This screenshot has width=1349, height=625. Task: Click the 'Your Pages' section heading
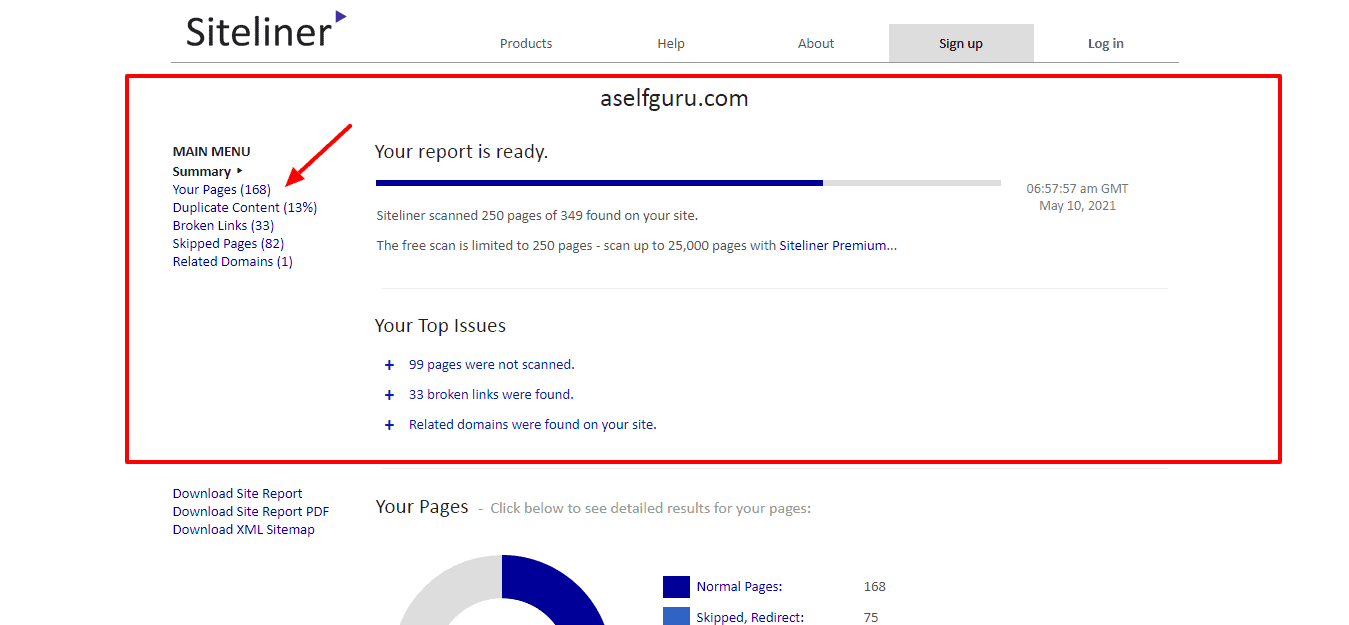pos(421,507)
